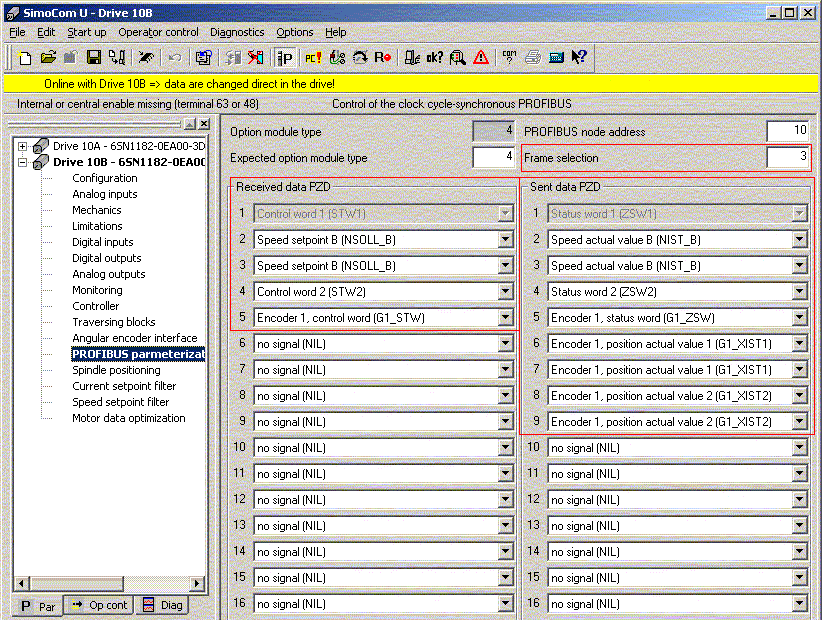The width and height of the screenshot is (822, 620).
Task: Open the Operator control menu
Action: point(158,32)
